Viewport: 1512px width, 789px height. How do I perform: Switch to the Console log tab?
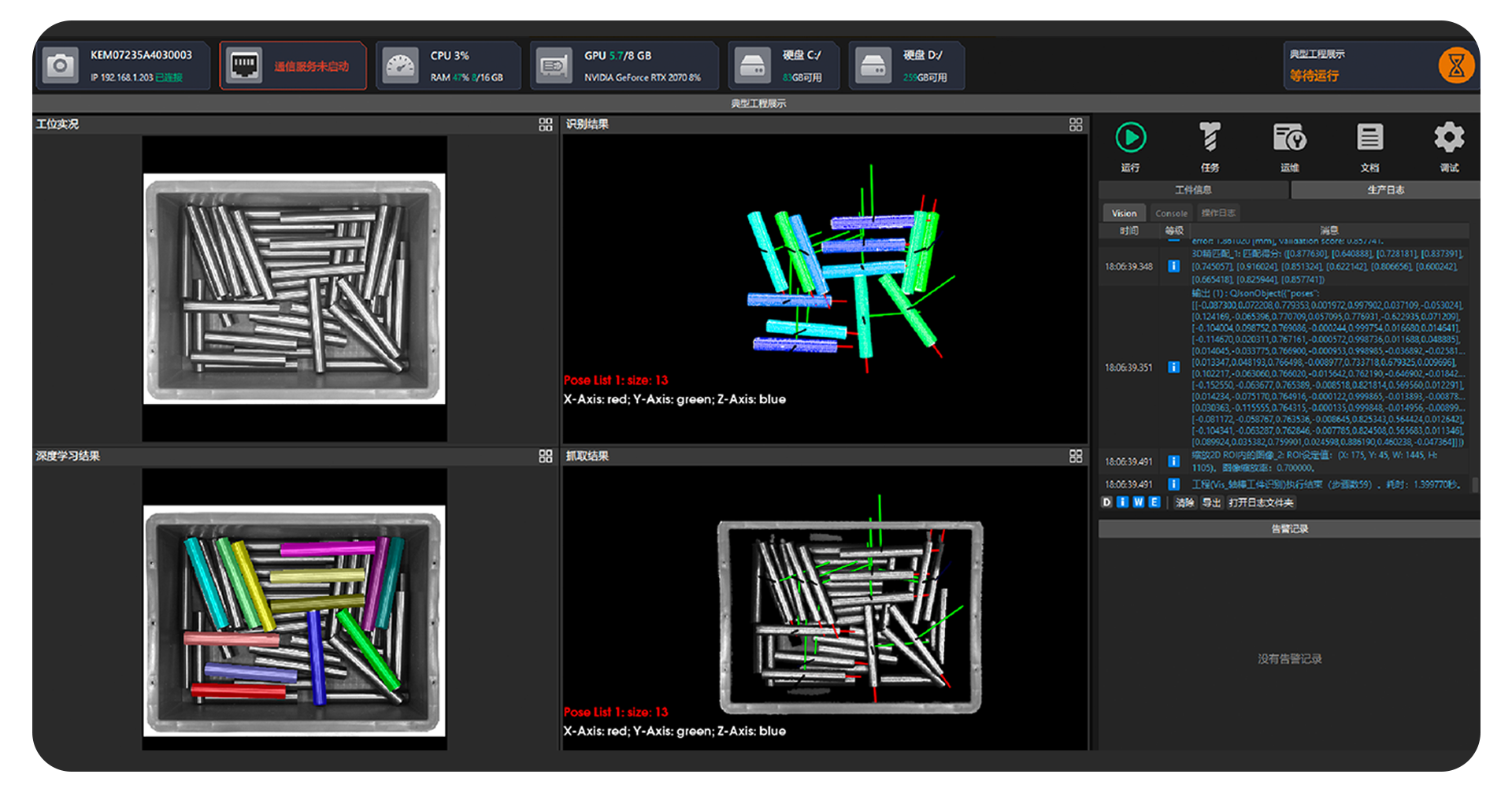(1171, 213)
